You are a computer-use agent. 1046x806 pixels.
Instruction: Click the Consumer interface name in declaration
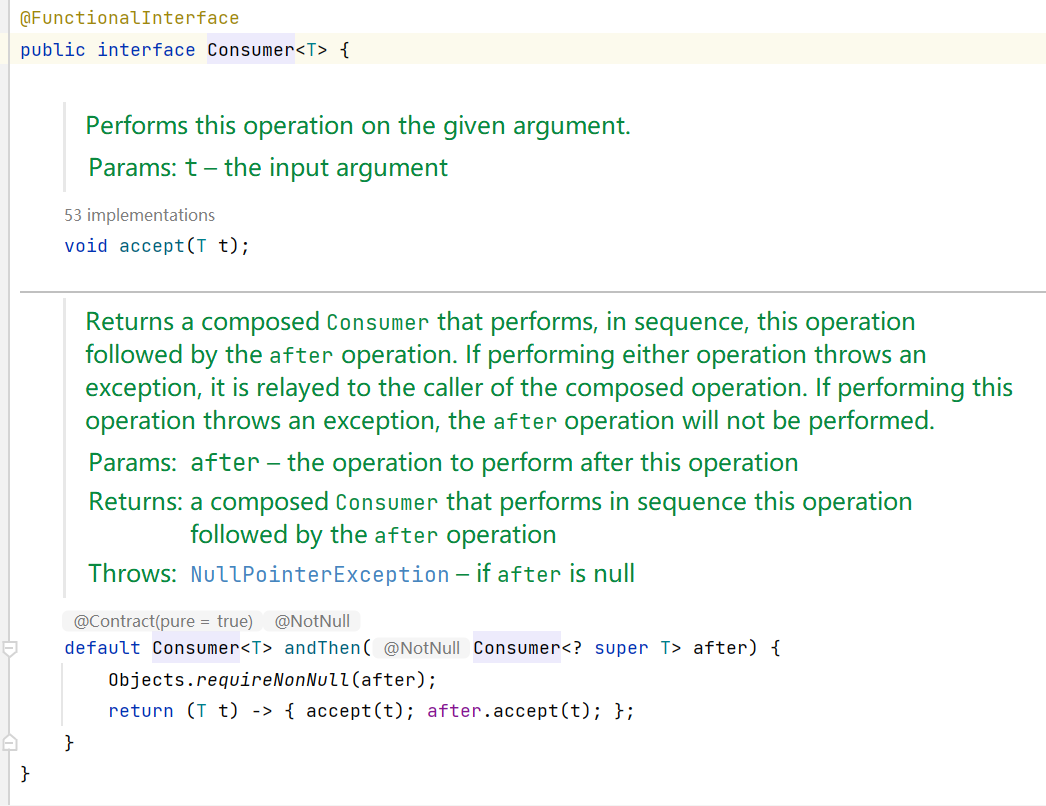click(x=250, y=49)
